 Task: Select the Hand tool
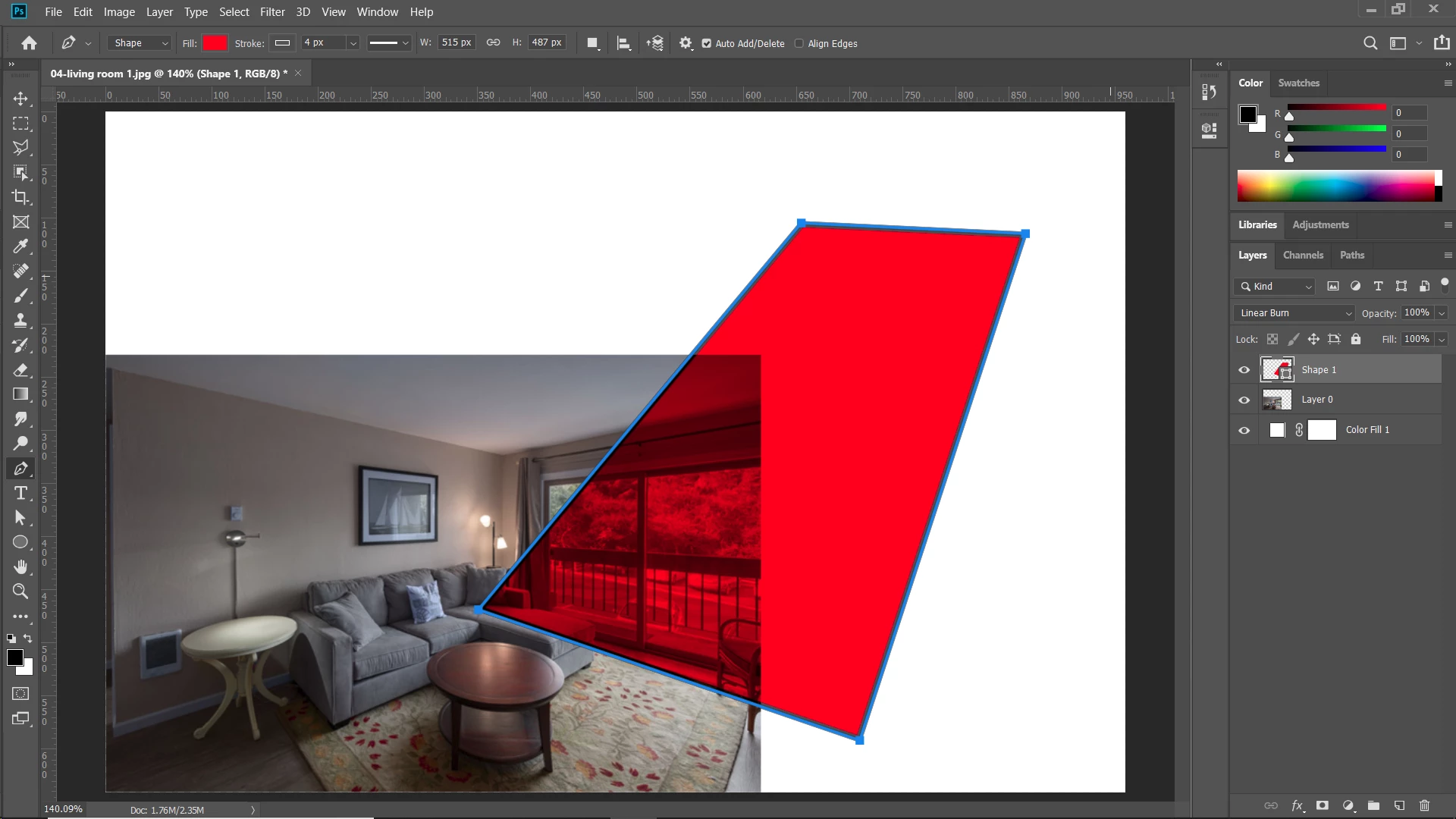[x=20, y=566]
